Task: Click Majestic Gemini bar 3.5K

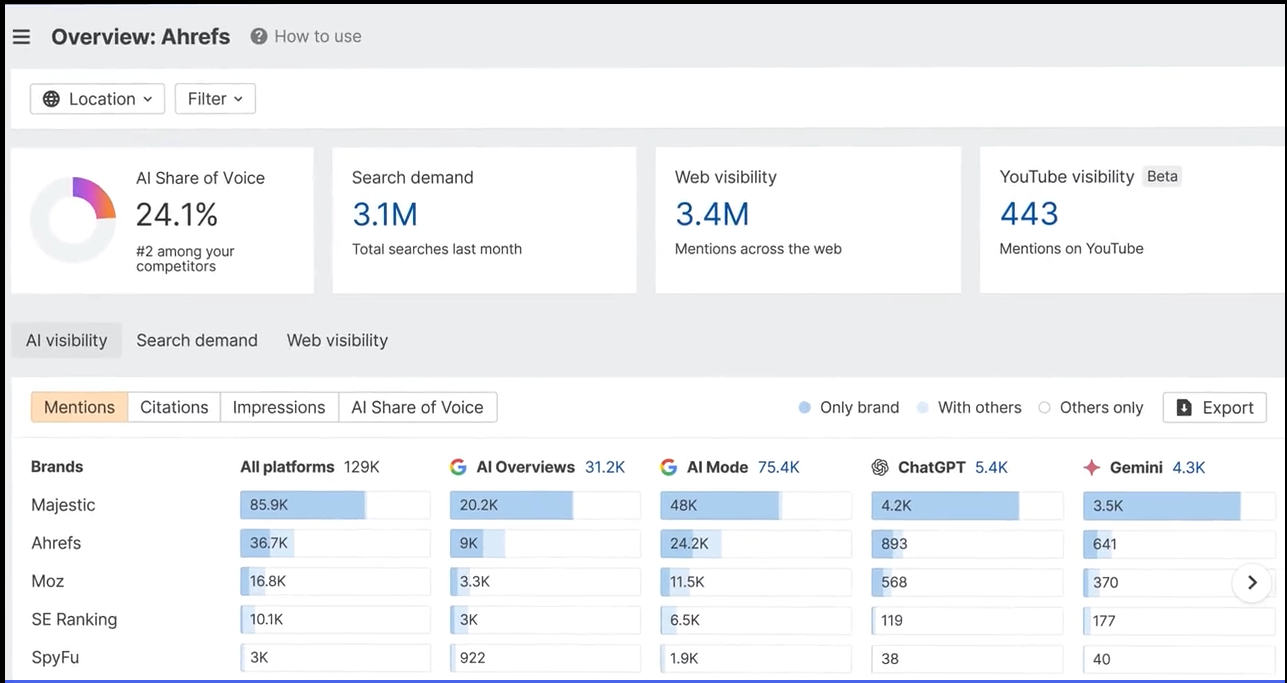Action: (1178, 505)
